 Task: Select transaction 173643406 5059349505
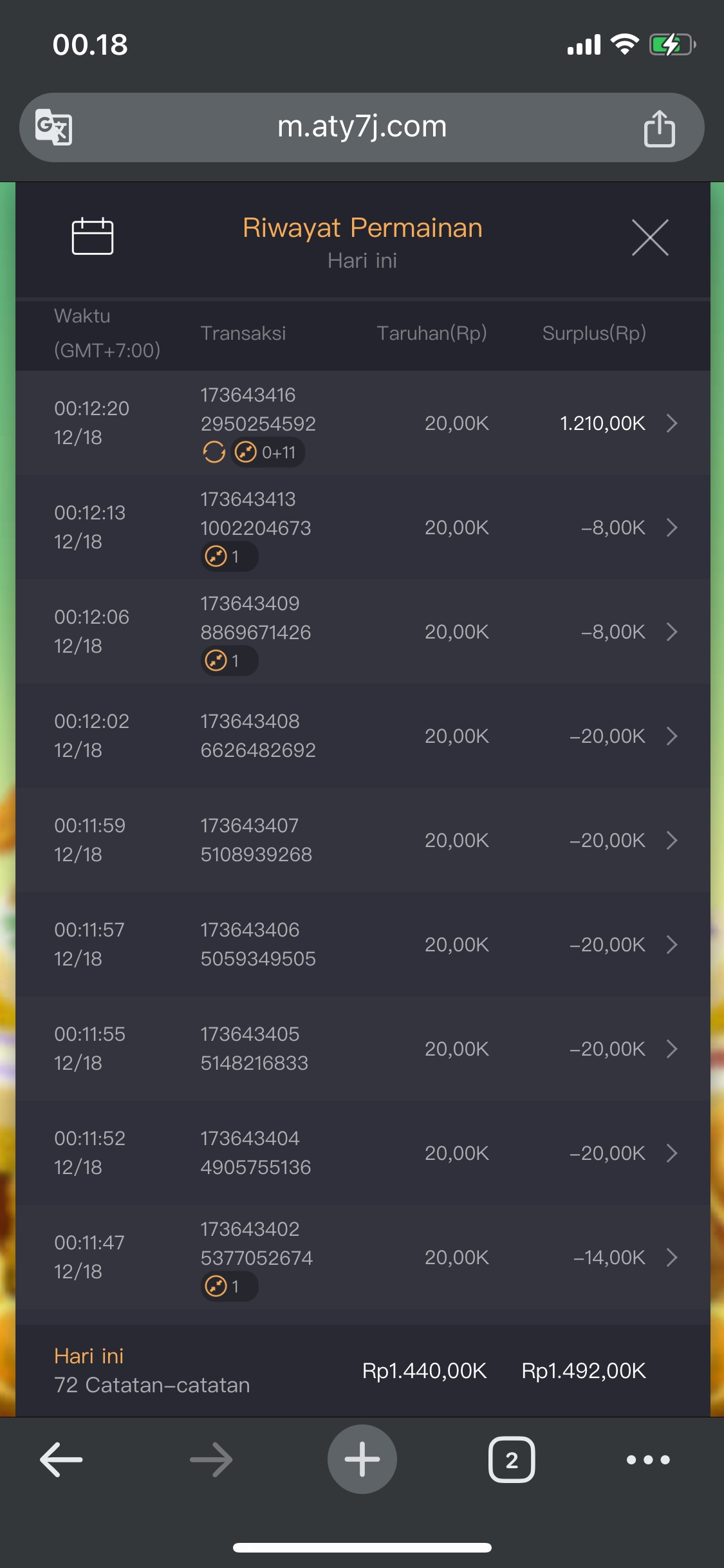(257, 944)
